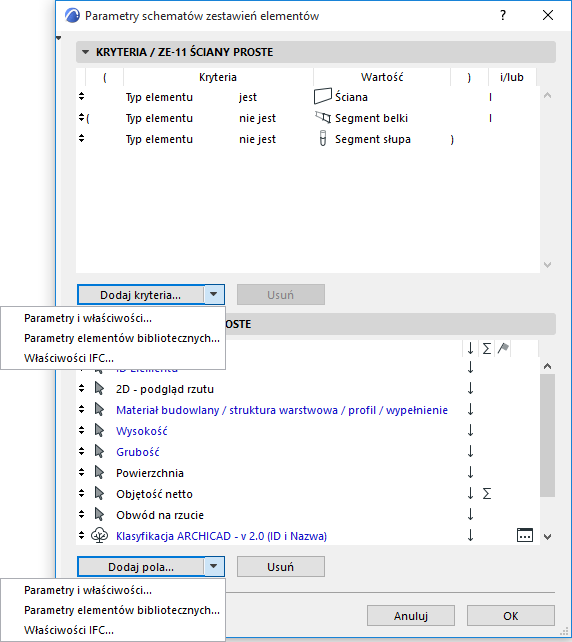Viewport: 572px width, 642px height.
Task: Click the column segment icon beside Segment słupa
Action: [x=323, y=138]
